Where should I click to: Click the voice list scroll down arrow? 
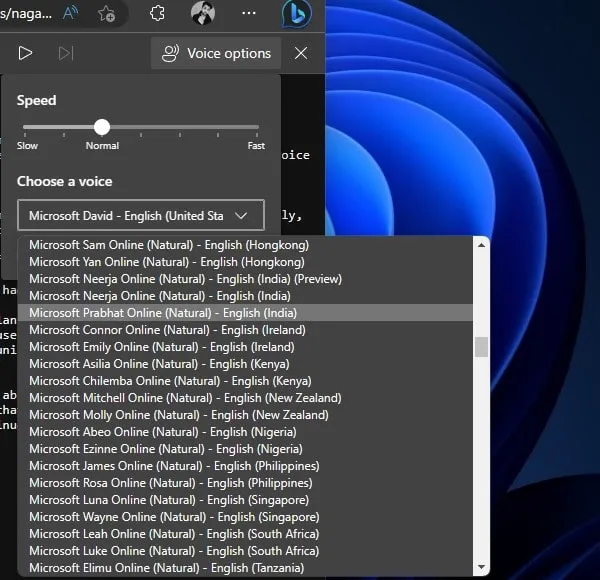click(x=481, y=567)
